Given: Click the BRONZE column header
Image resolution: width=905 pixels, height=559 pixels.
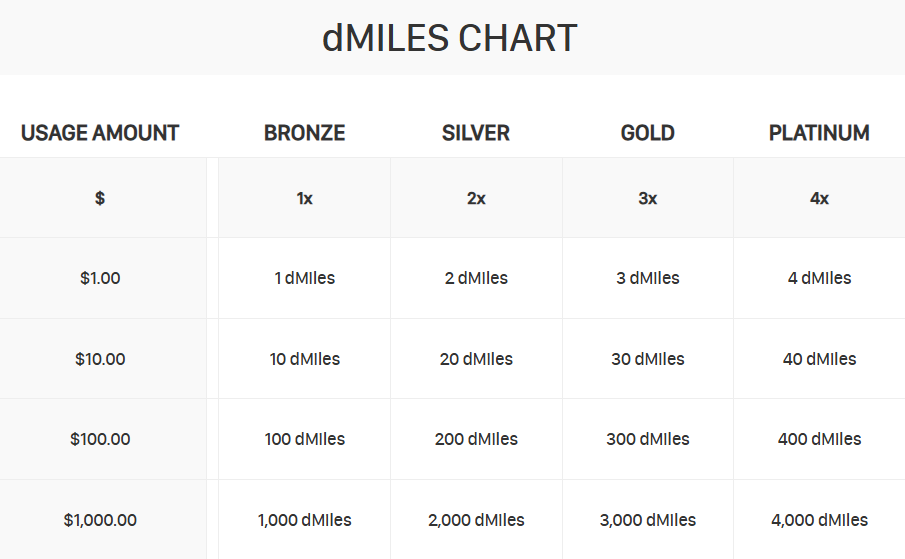Looking at the screenshot, I should pyautogui.click(x=305, y=133).
